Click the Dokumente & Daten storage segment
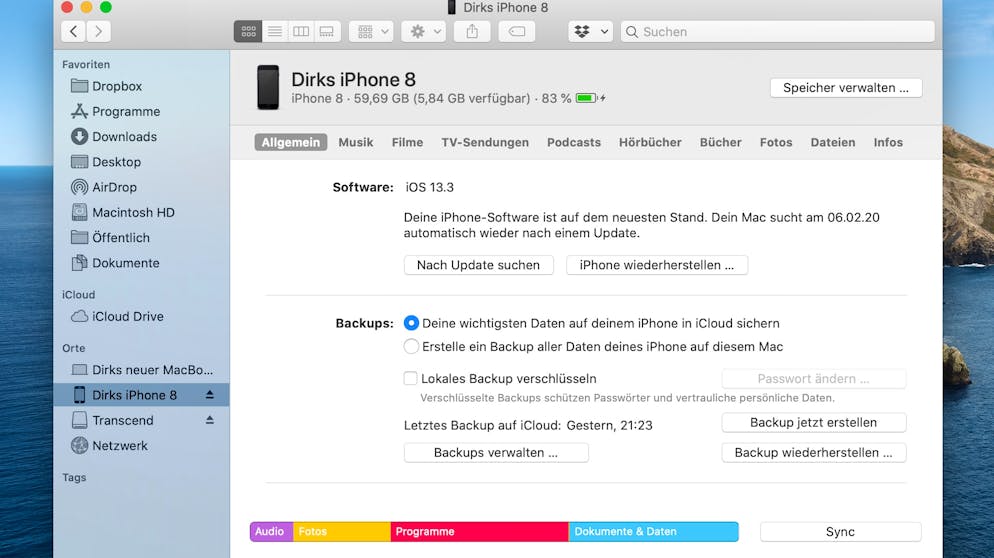 (654, 531)
